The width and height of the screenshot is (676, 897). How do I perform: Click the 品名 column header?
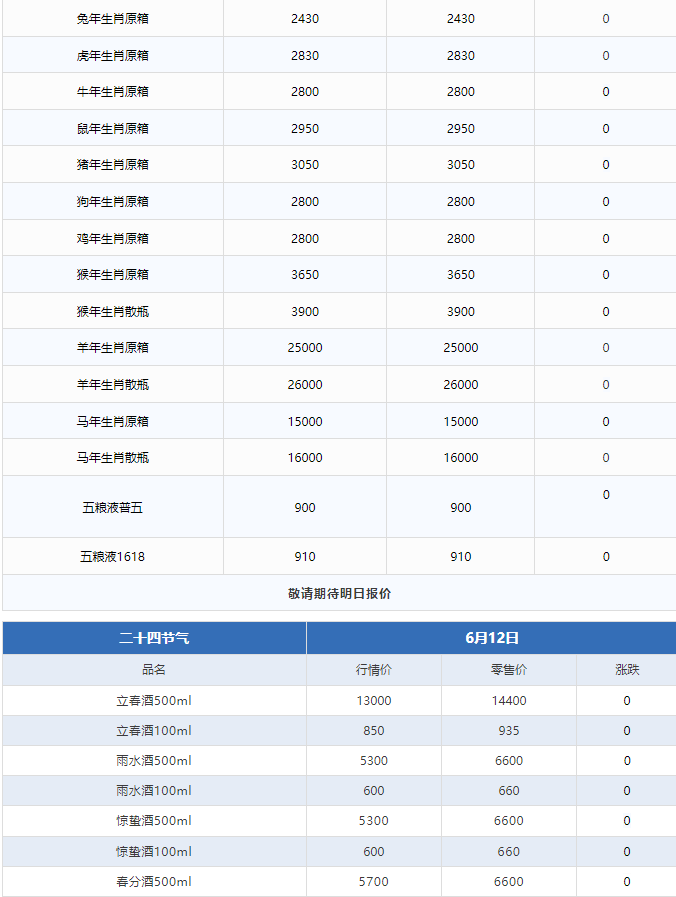[154, 670]
